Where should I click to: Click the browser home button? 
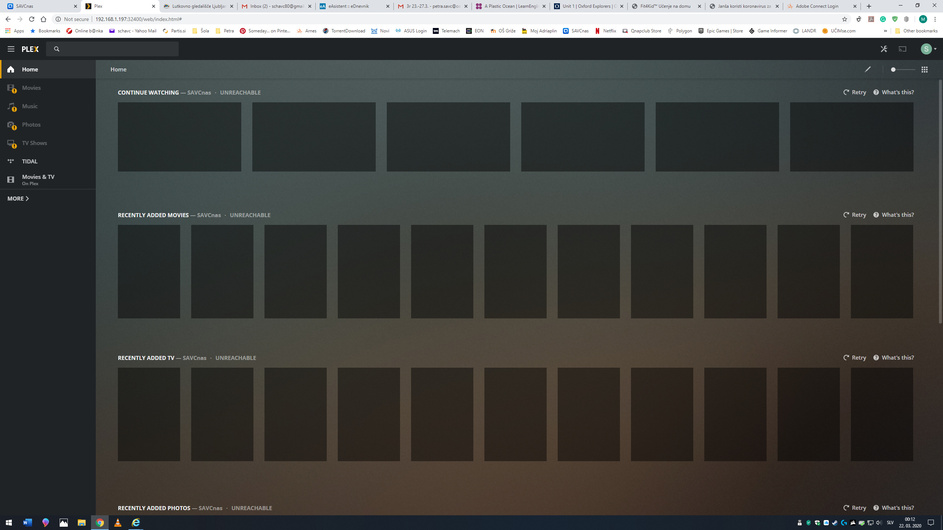(43, 19)
